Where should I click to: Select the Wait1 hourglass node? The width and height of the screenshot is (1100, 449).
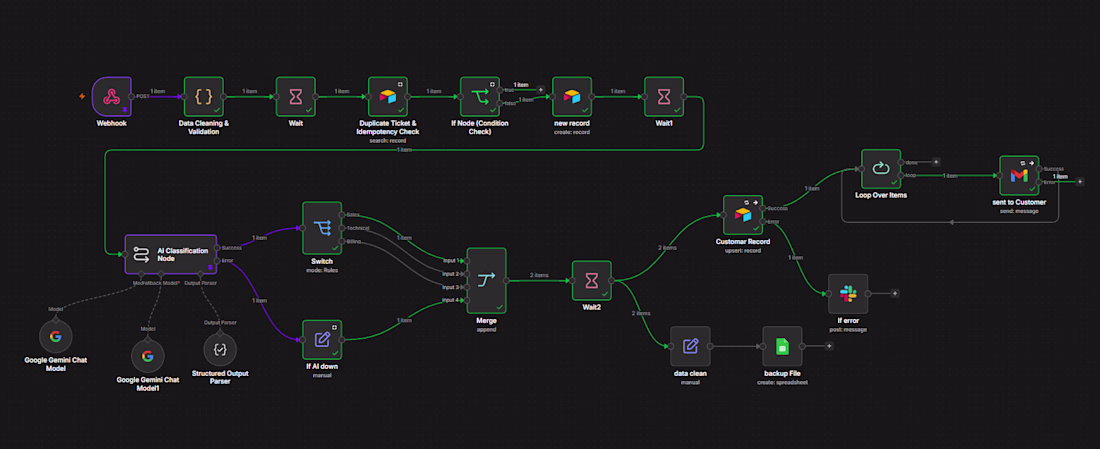tap(664, 97)
